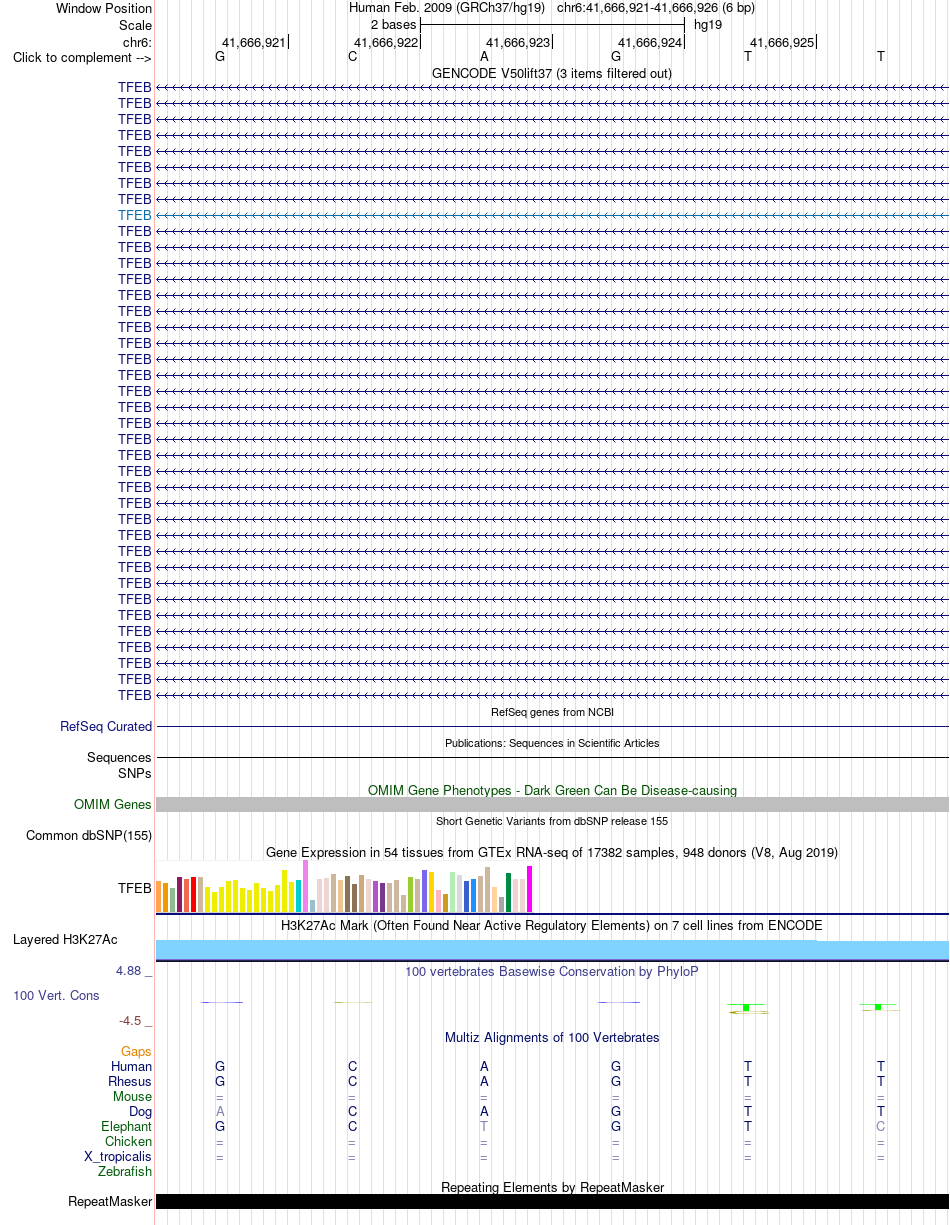Open the H3K27Ac Mark on 7 cell lines title
950x1225 pixels.
[552, 925]
